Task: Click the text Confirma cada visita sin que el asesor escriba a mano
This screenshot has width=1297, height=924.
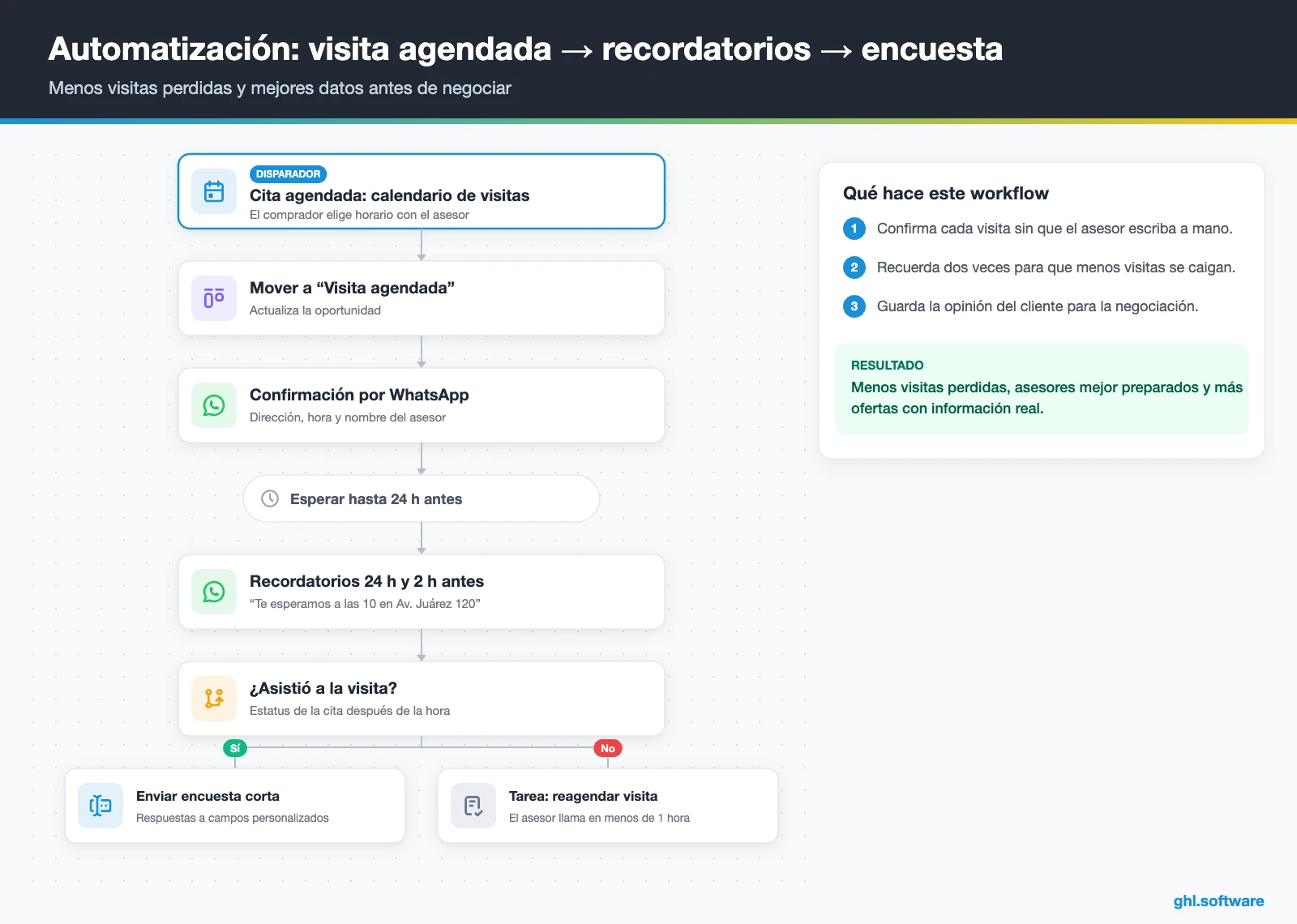Action: click(1055, 229)
